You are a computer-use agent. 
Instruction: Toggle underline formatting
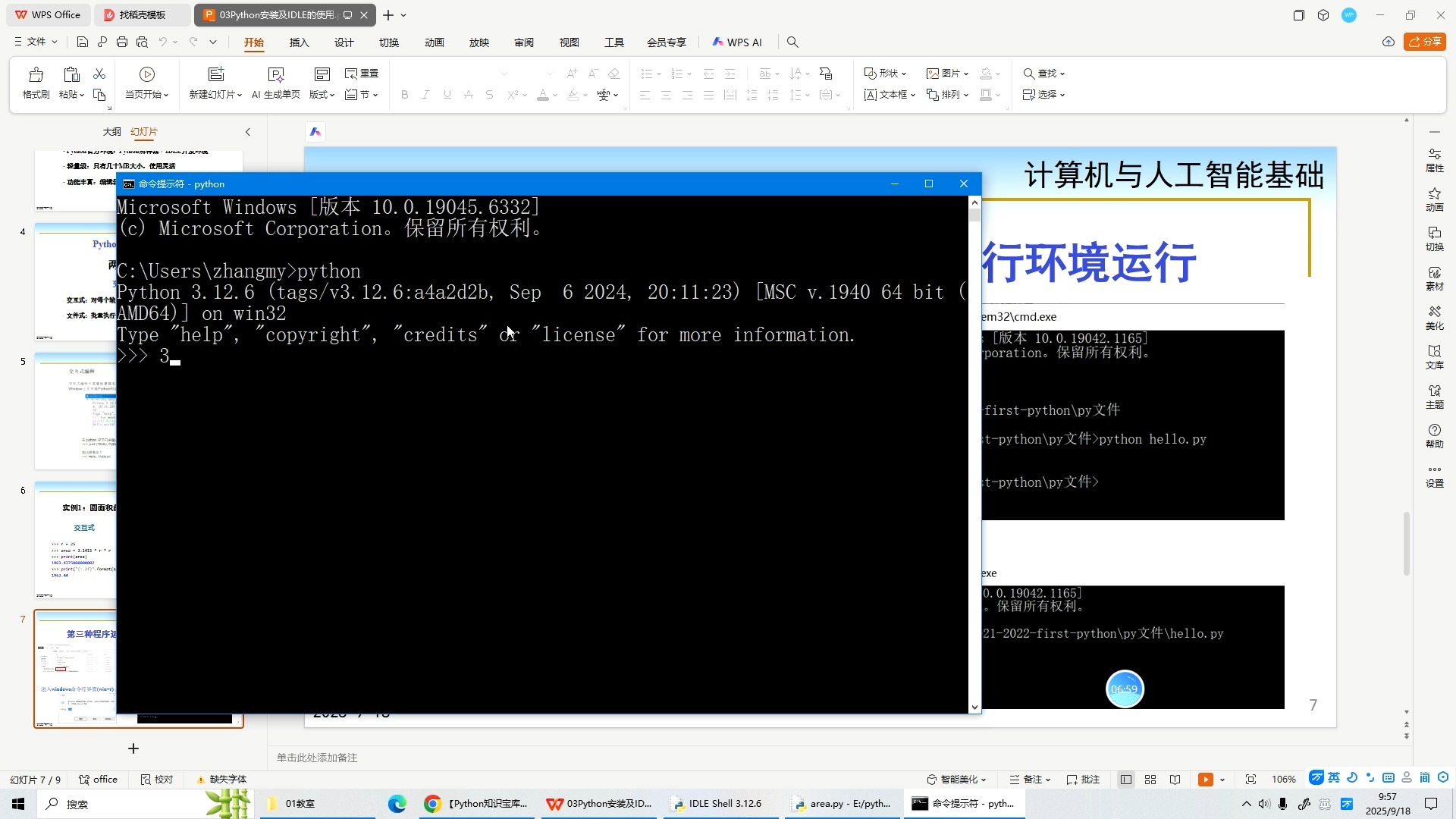click(x=447, y=94)
